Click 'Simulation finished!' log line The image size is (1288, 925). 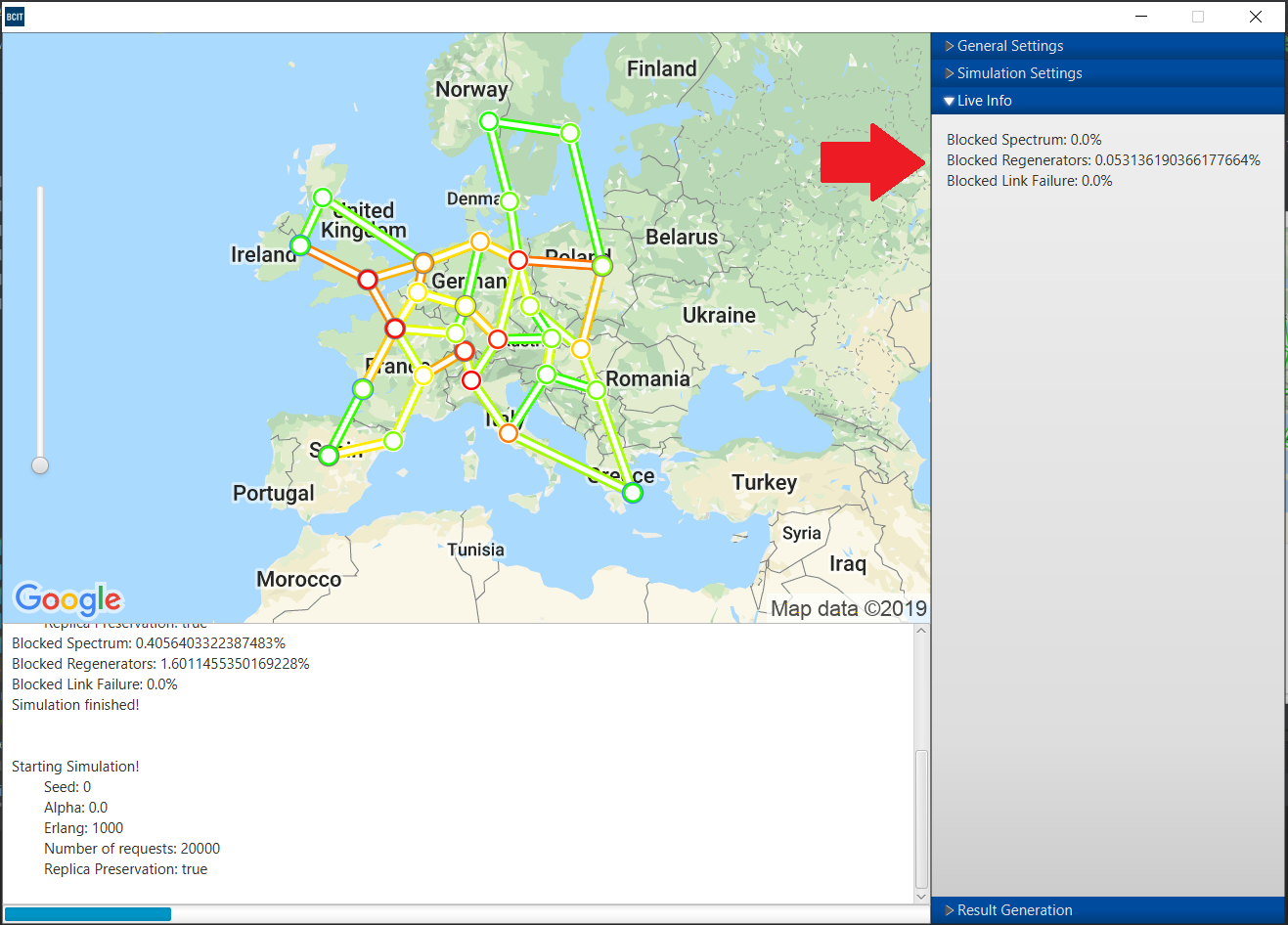[x=75, y=705]
